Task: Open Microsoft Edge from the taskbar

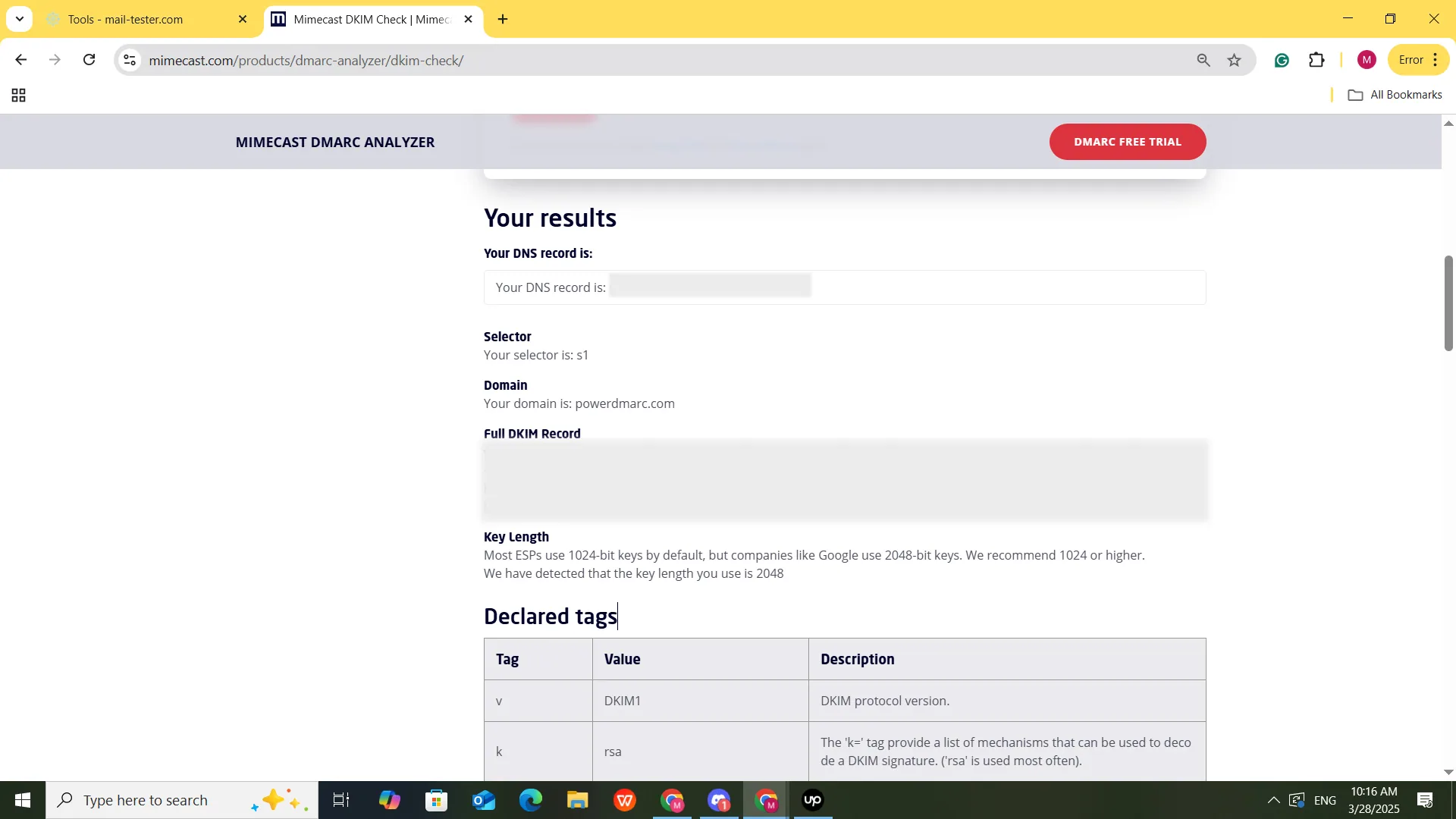Action: 531,800
